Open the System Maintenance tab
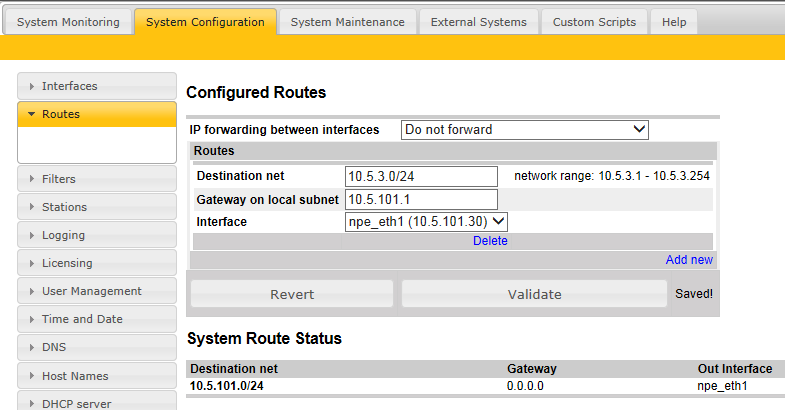Image resolution: width=785 pixels, height=410 pixels. pyautogui.click(x=347, y=22)
